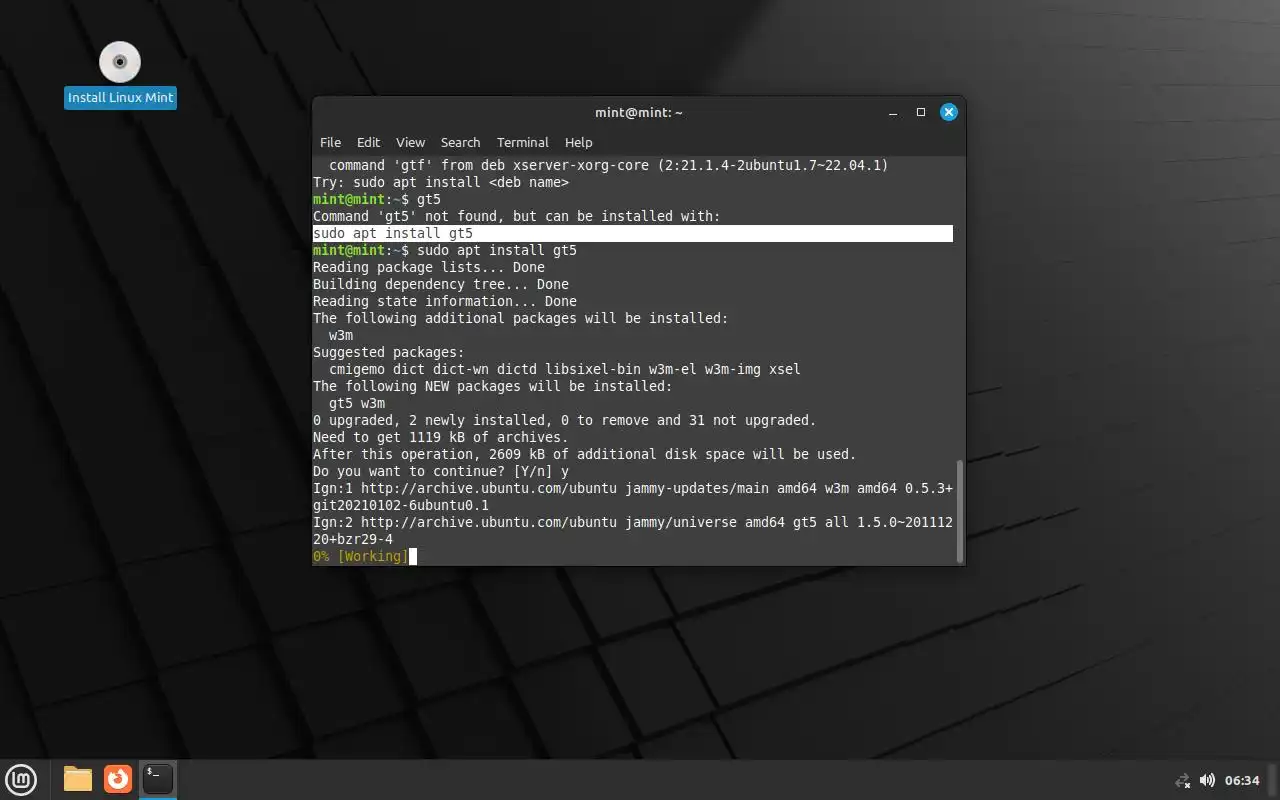This screenshot has width=1280, height=800.
Task: Open the network connection tray icon
Action: click(1183, 780)
